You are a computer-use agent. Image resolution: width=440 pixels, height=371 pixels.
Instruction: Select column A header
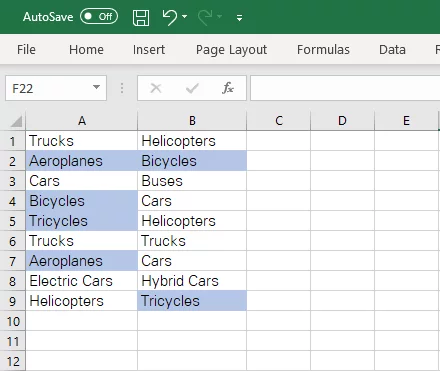coord(82,121)
